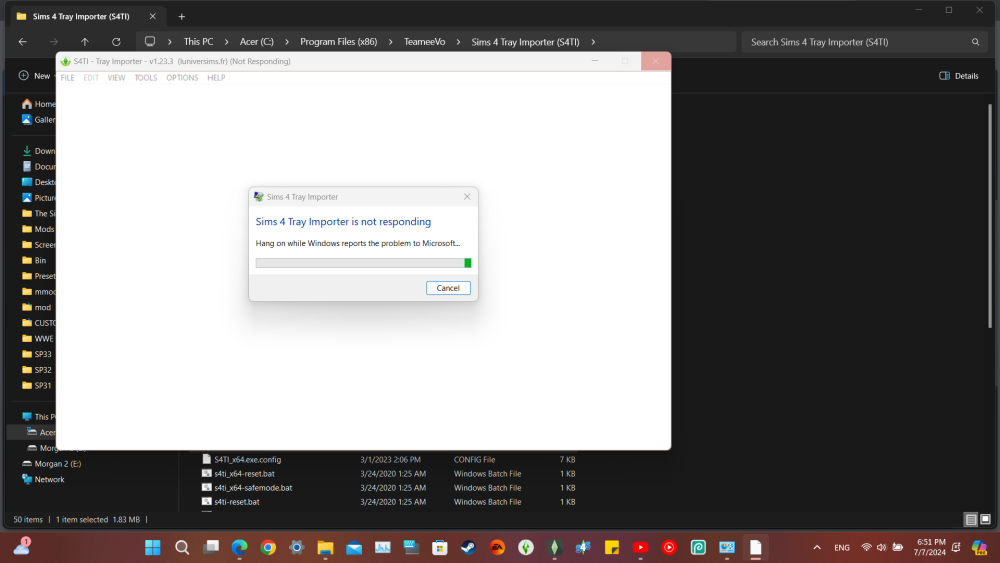Cancel the not responding report dialog

coord(448,288)
